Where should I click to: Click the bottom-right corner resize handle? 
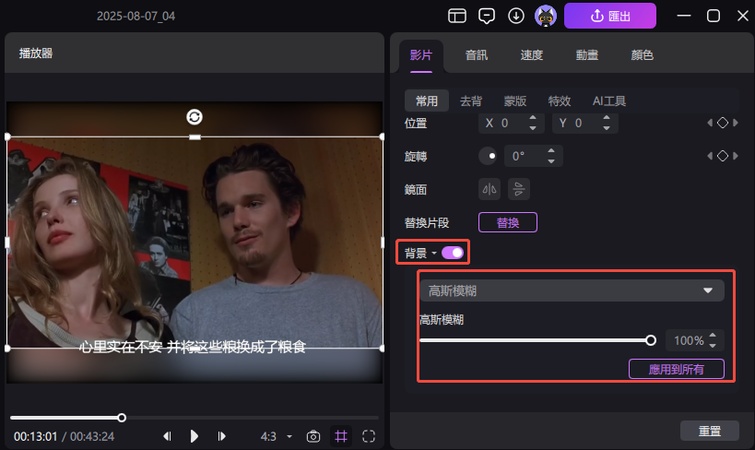pos(382,348)
